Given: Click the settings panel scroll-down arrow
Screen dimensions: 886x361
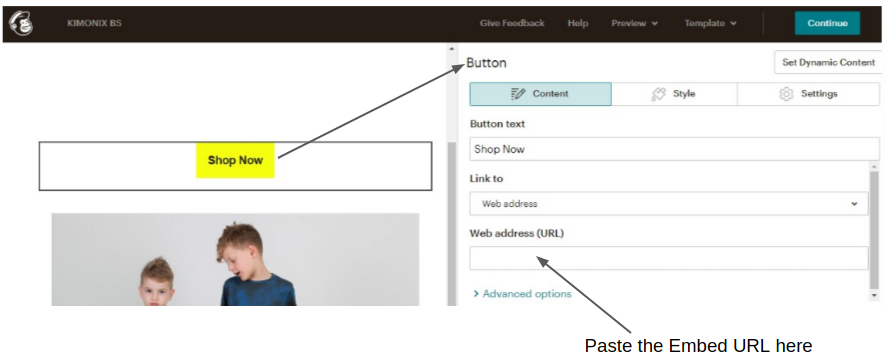Looking at the screenshot, I should pos(875,295).
